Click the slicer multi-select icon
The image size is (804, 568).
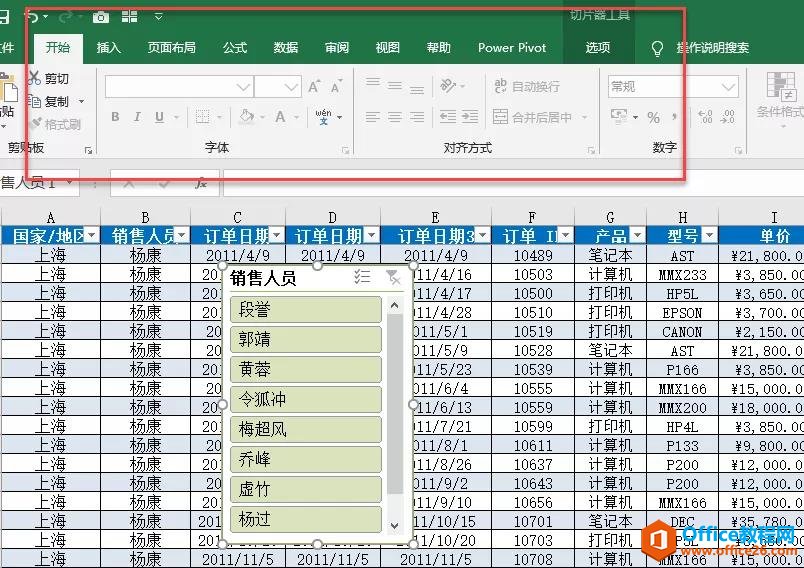[x=362, y=277]
